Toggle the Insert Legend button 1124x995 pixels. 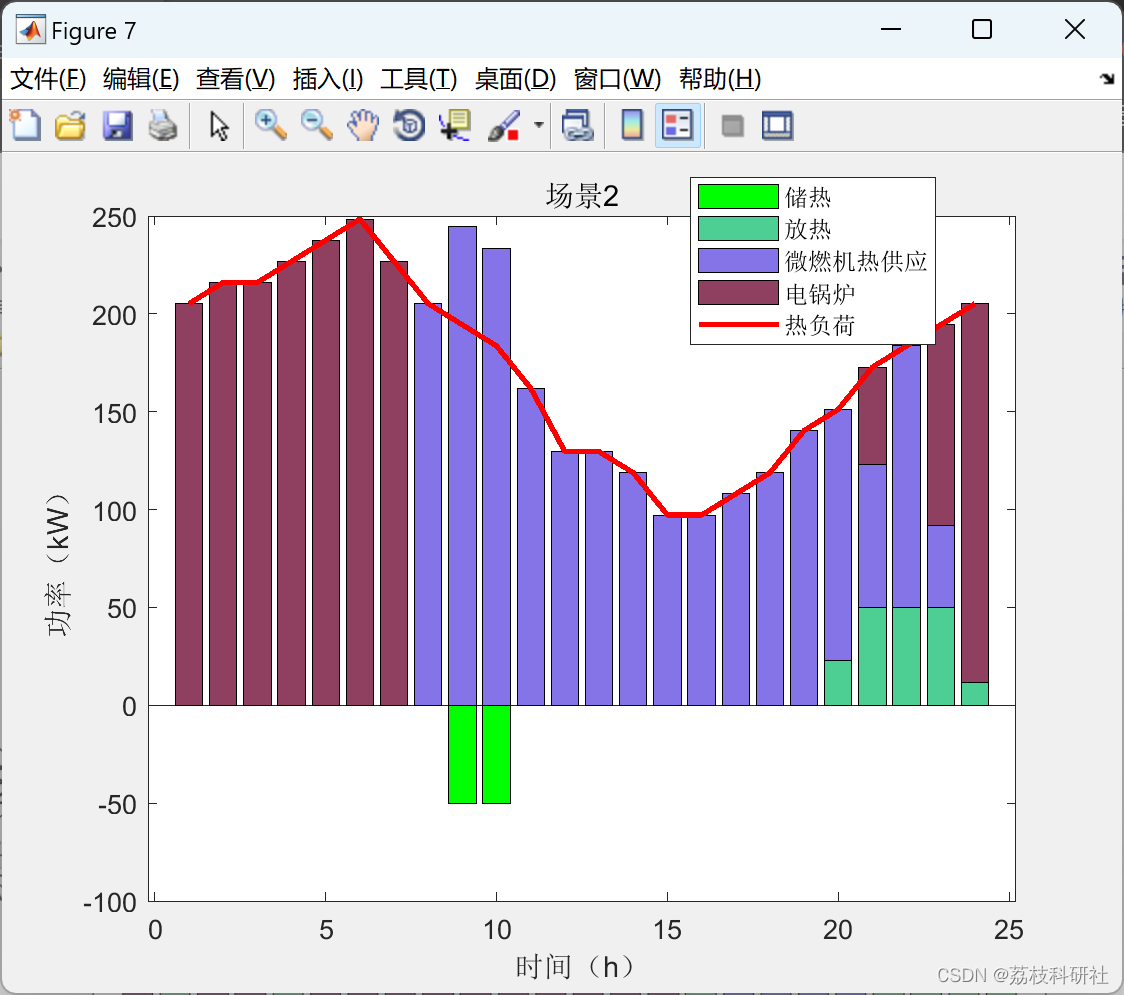677,125
